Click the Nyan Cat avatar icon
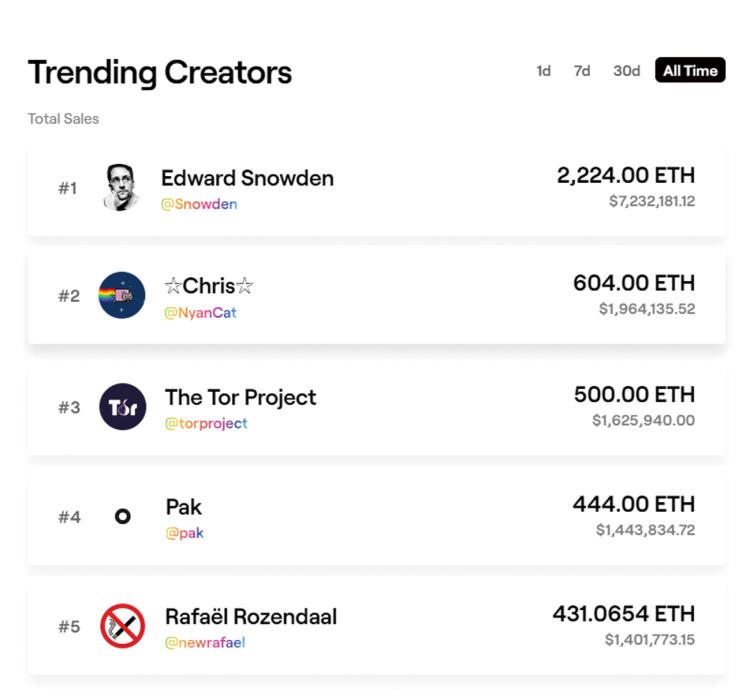Viewport: 750px width, 700px height. 121,295
